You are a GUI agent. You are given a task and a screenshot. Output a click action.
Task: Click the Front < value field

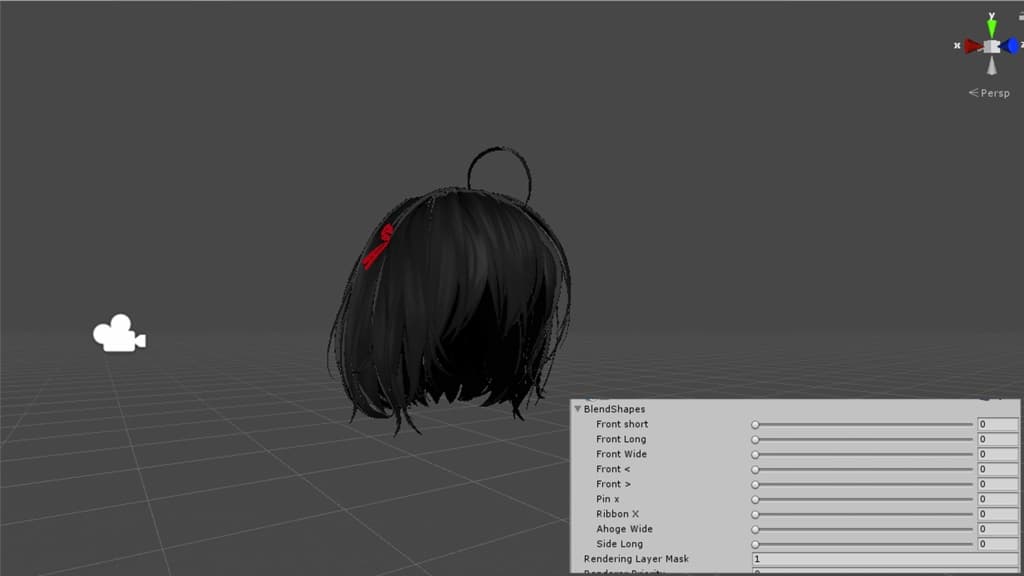[x=997, y=470]
